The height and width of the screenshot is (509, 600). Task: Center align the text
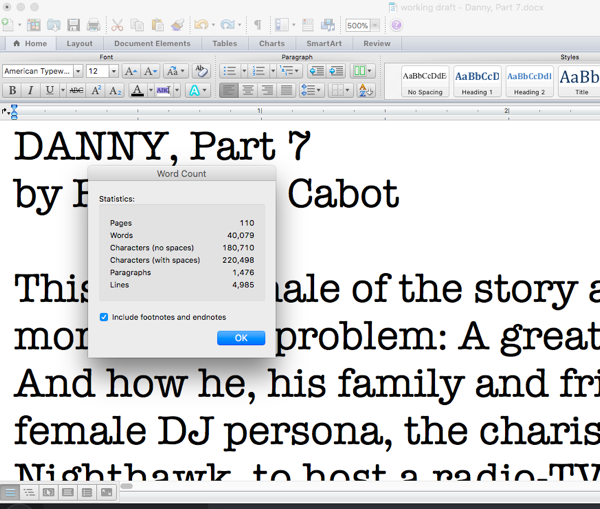[x=248, y=90]
